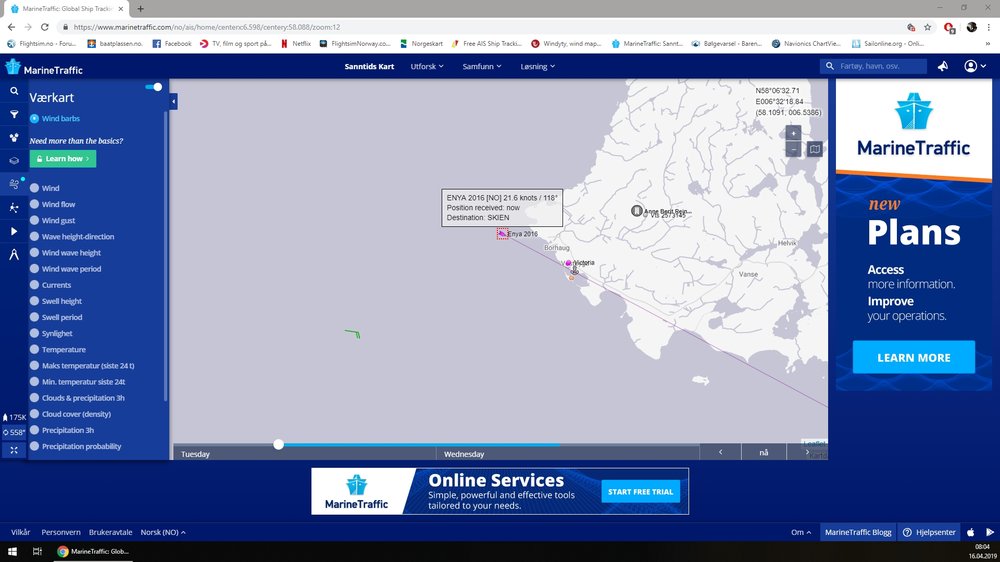The width and height of the screenshot is (1000, 562).
Task: Click the 175K vessels counter
Action: point(14,417)
